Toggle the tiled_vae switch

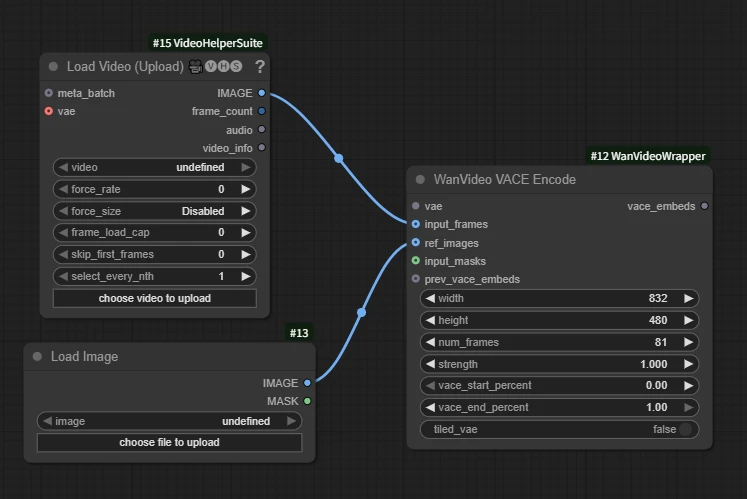pyautogui.click(x=685, y=429)
